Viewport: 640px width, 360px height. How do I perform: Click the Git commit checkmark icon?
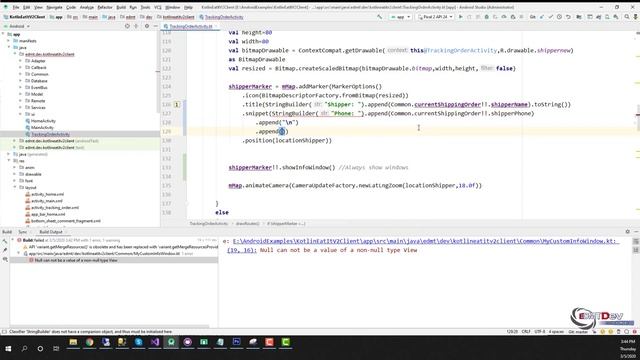click(551, 17)
